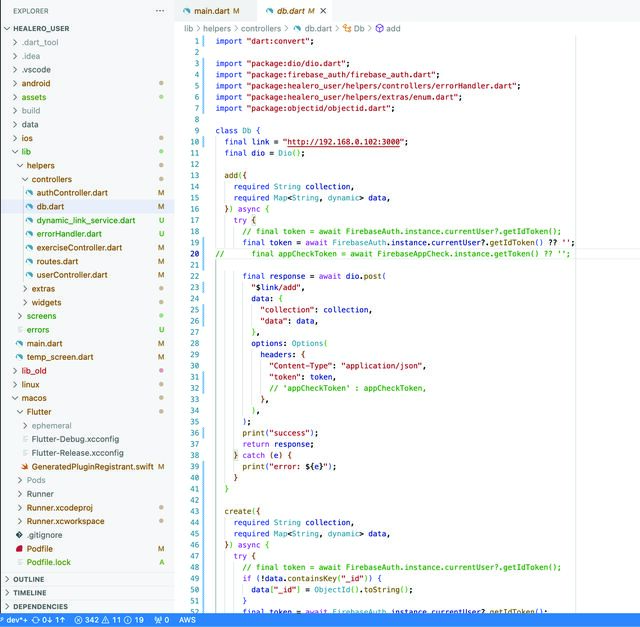Expand the lib_old folder
640x627 pixels.
point(15,371)
